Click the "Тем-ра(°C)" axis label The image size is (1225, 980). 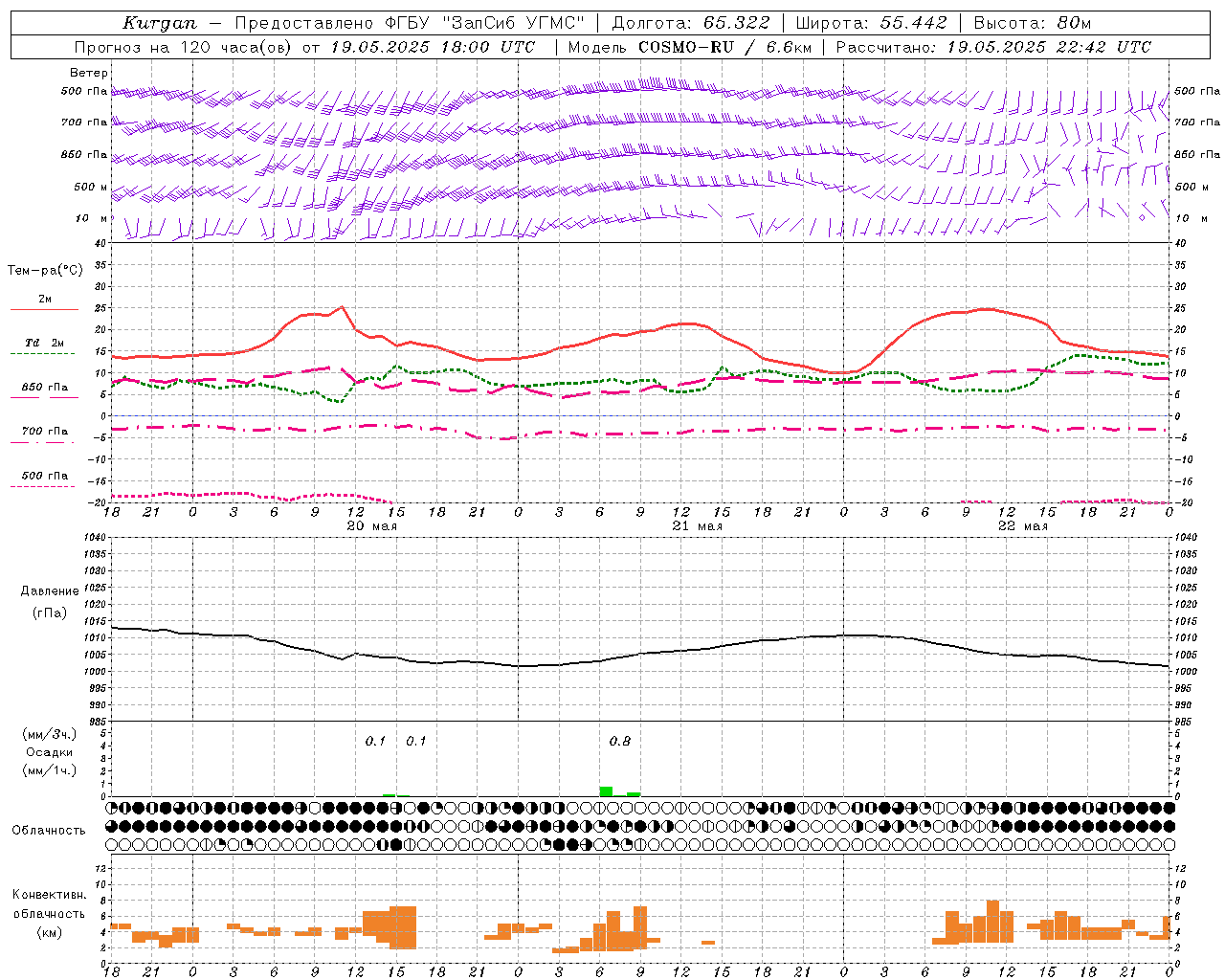45,271
